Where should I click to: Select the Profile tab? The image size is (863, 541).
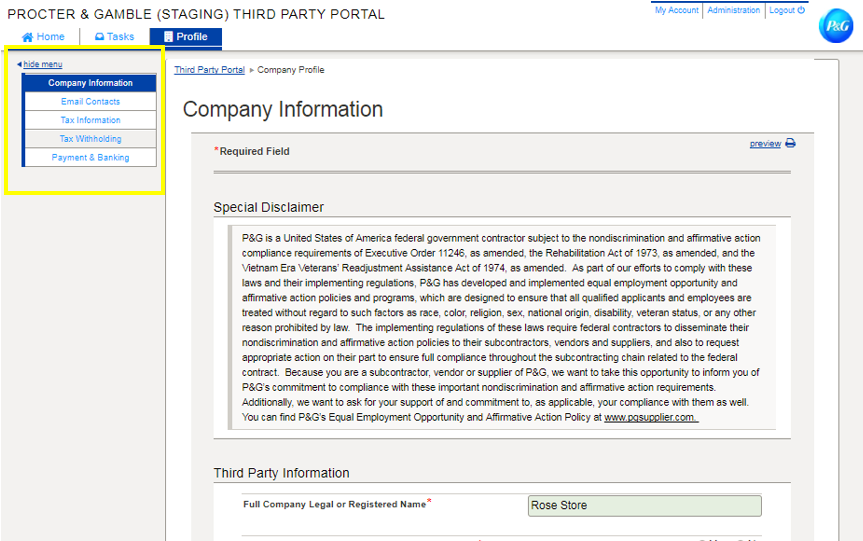(x=185, y=37)
